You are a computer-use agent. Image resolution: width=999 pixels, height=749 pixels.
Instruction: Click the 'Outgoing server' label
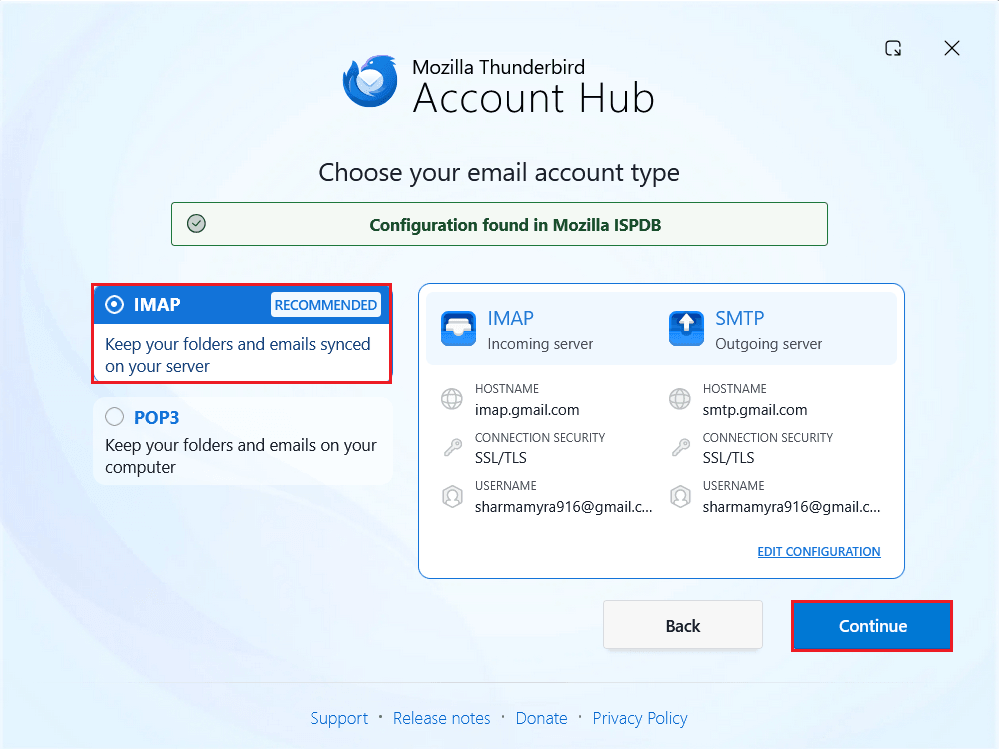(768, 344)
